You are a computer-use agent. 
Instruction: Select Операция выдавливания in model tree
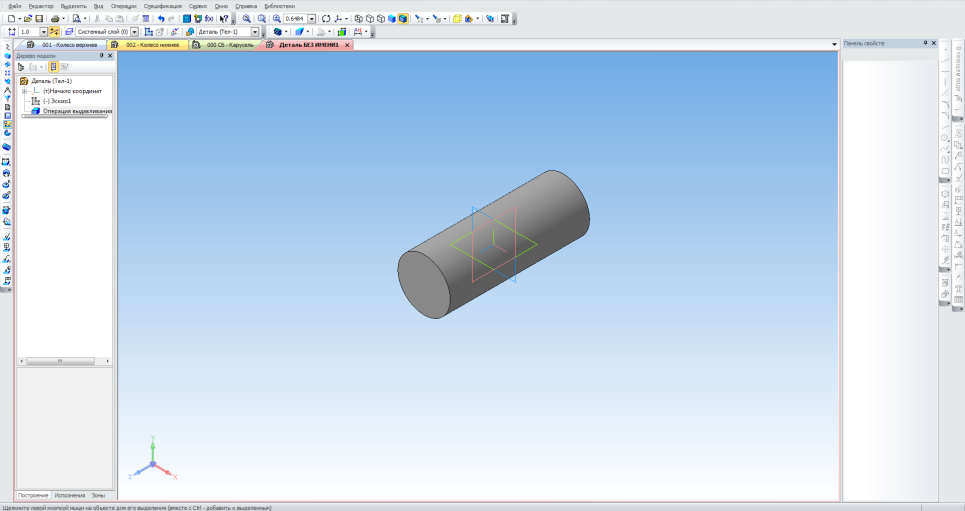(76, 111)
